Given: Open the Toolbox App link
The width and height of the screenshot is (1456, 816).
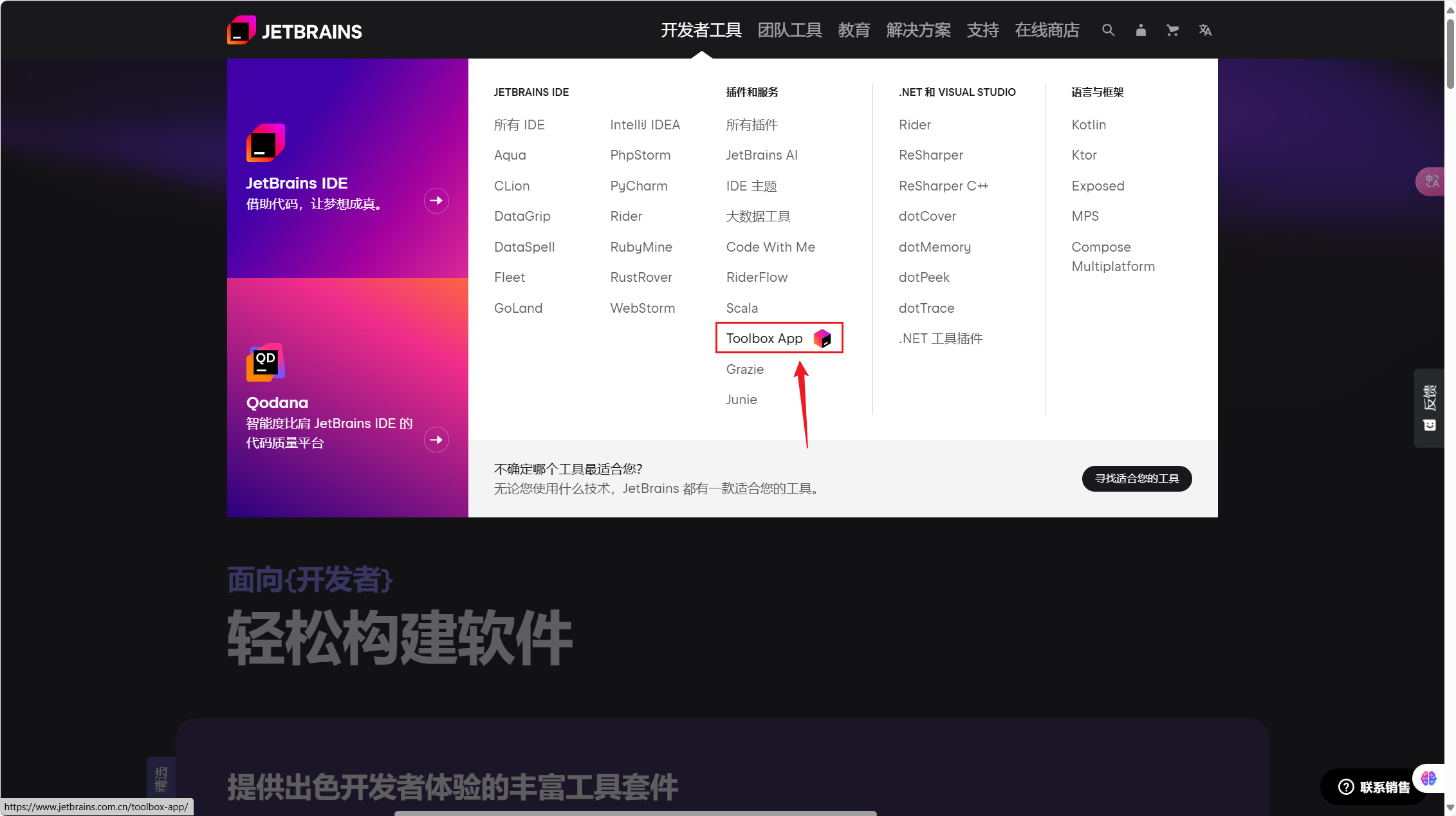Looking at the screenshot, I should click(x=764, y=338).
